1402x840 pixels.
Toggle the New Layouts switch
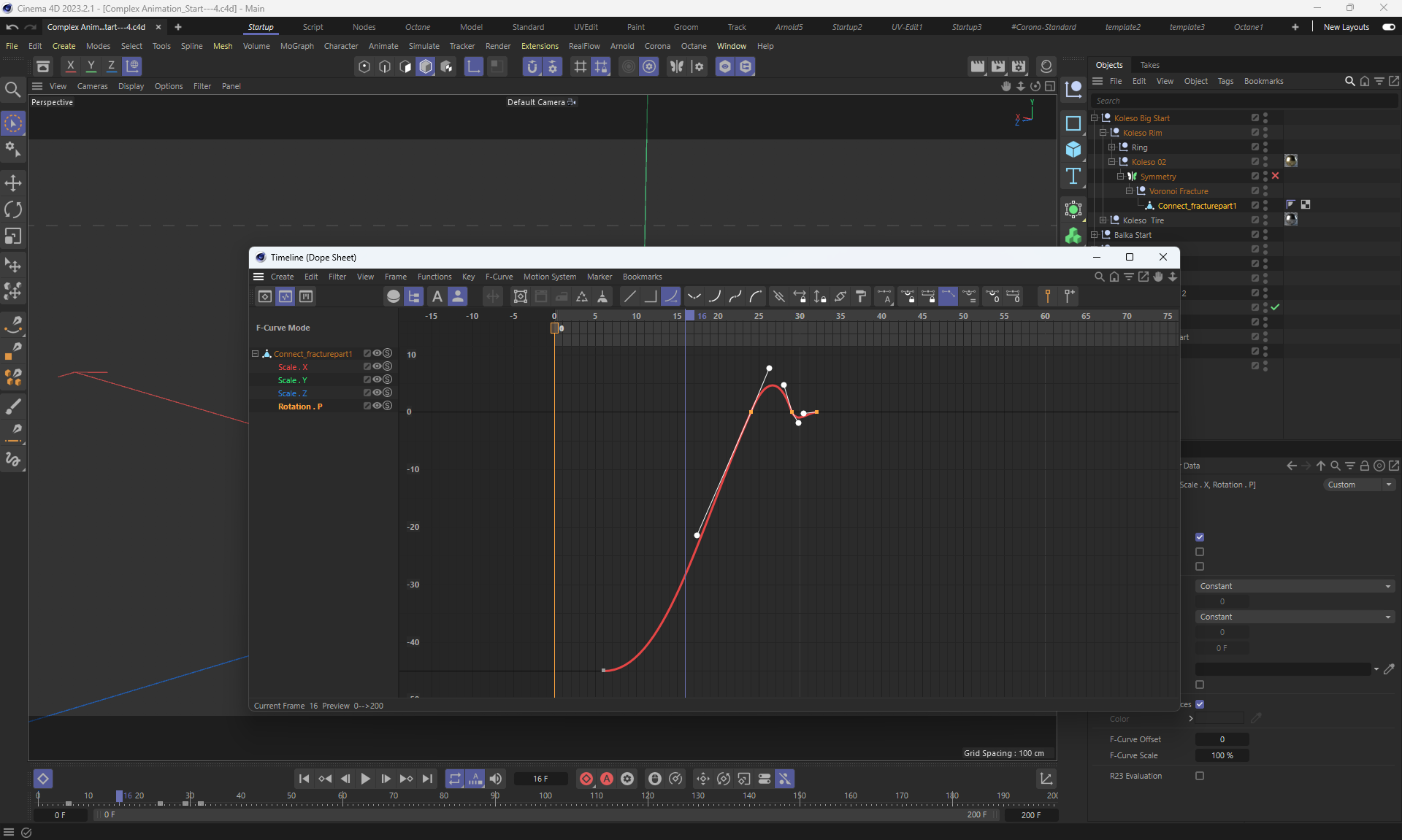(x=1388, y=27)
